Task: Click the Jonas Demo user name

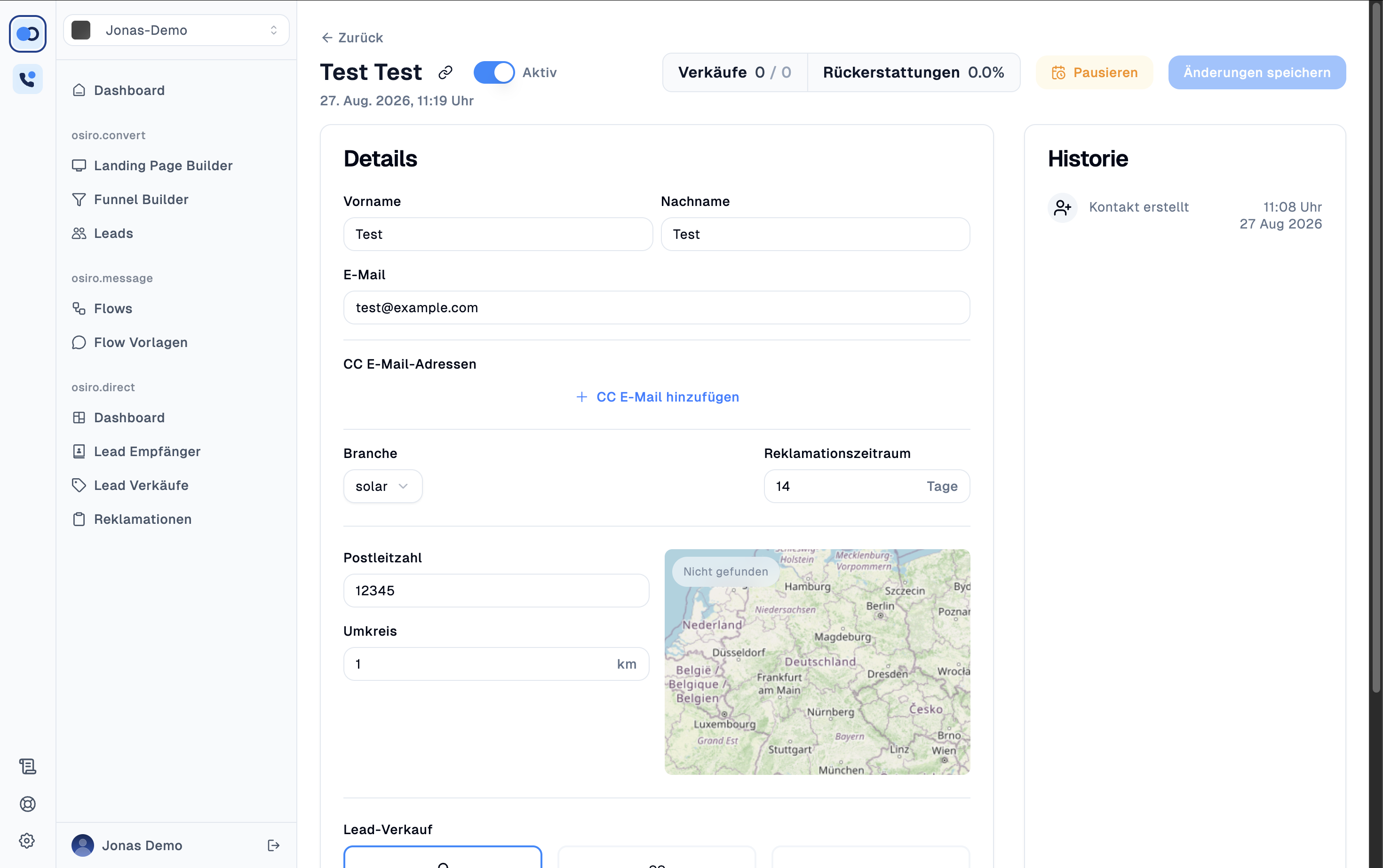Action: [x=142, y=845]
